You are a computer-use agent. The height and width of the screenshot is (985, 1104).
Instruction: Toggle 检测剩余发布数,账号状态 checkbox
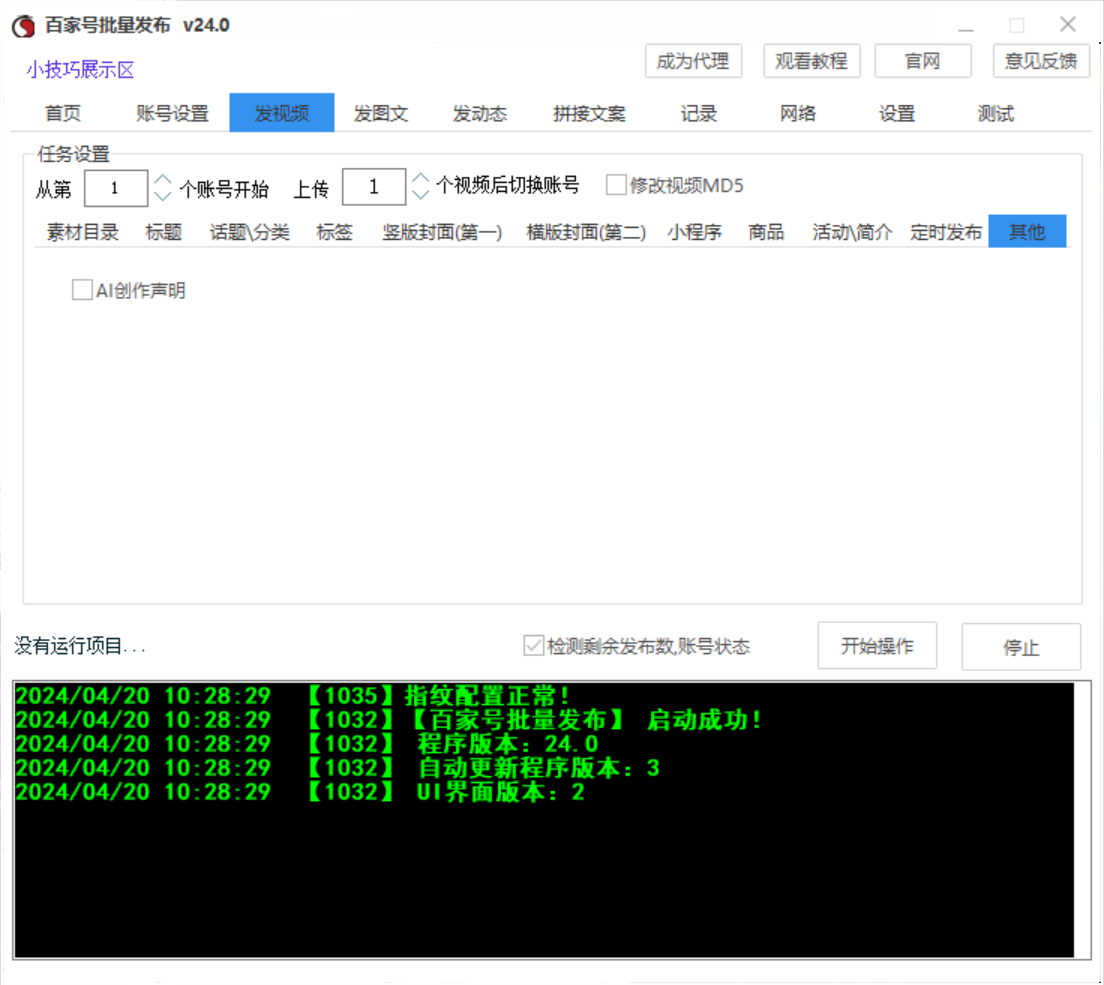click(x=533, y=646)
